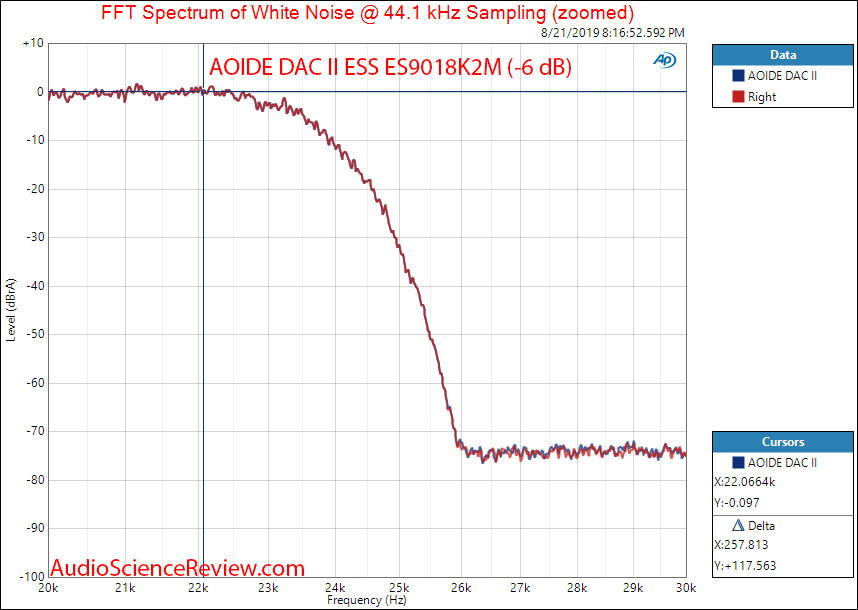The image size is (858, 610).
Task: Select 'AOIDE DAC II' label in Cursors panel
Action: pyautogui.click(x=782, y=463)
